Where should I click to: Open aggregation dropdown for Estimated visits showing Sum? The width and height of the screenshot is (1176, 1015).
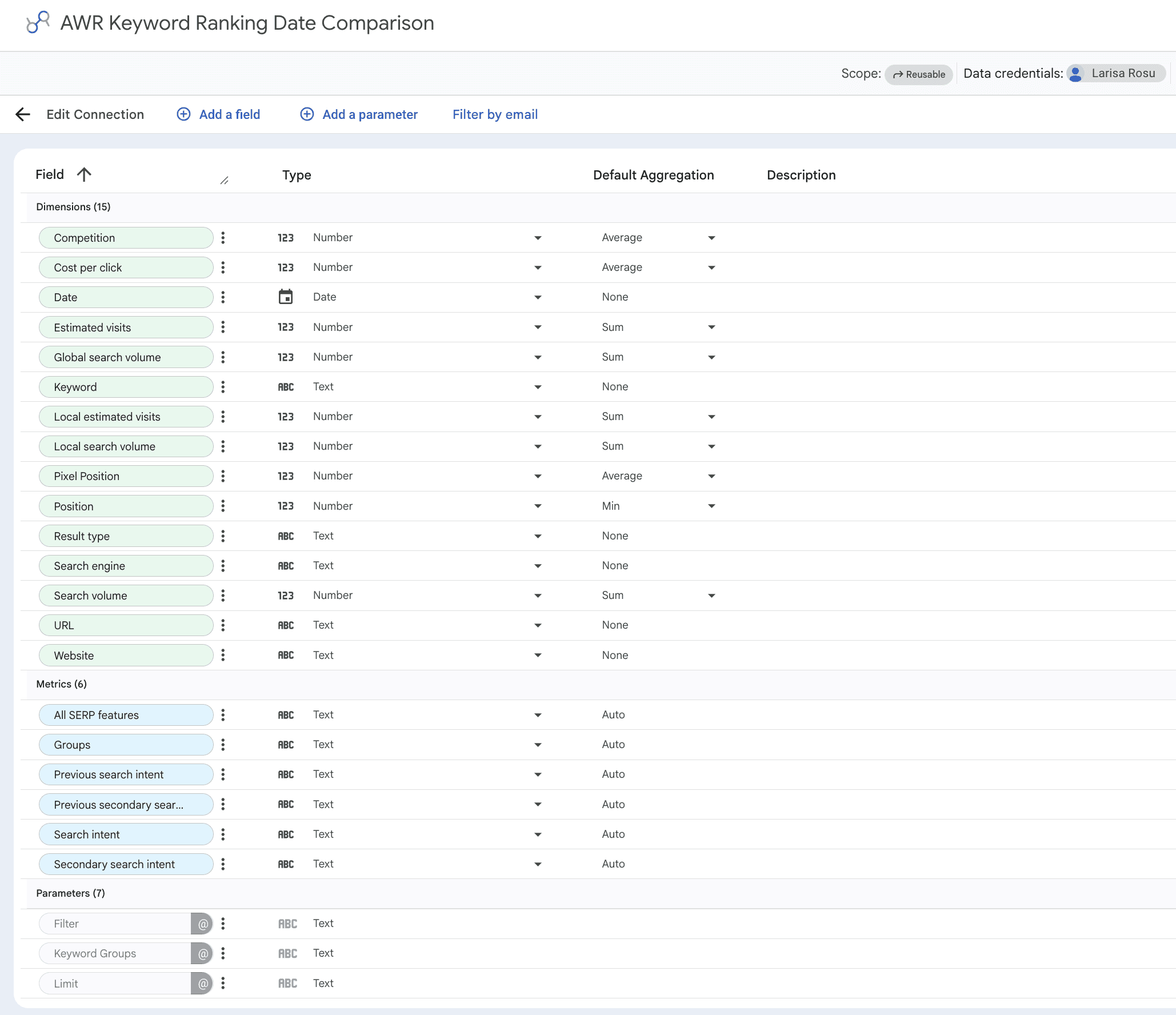point(711,327)
